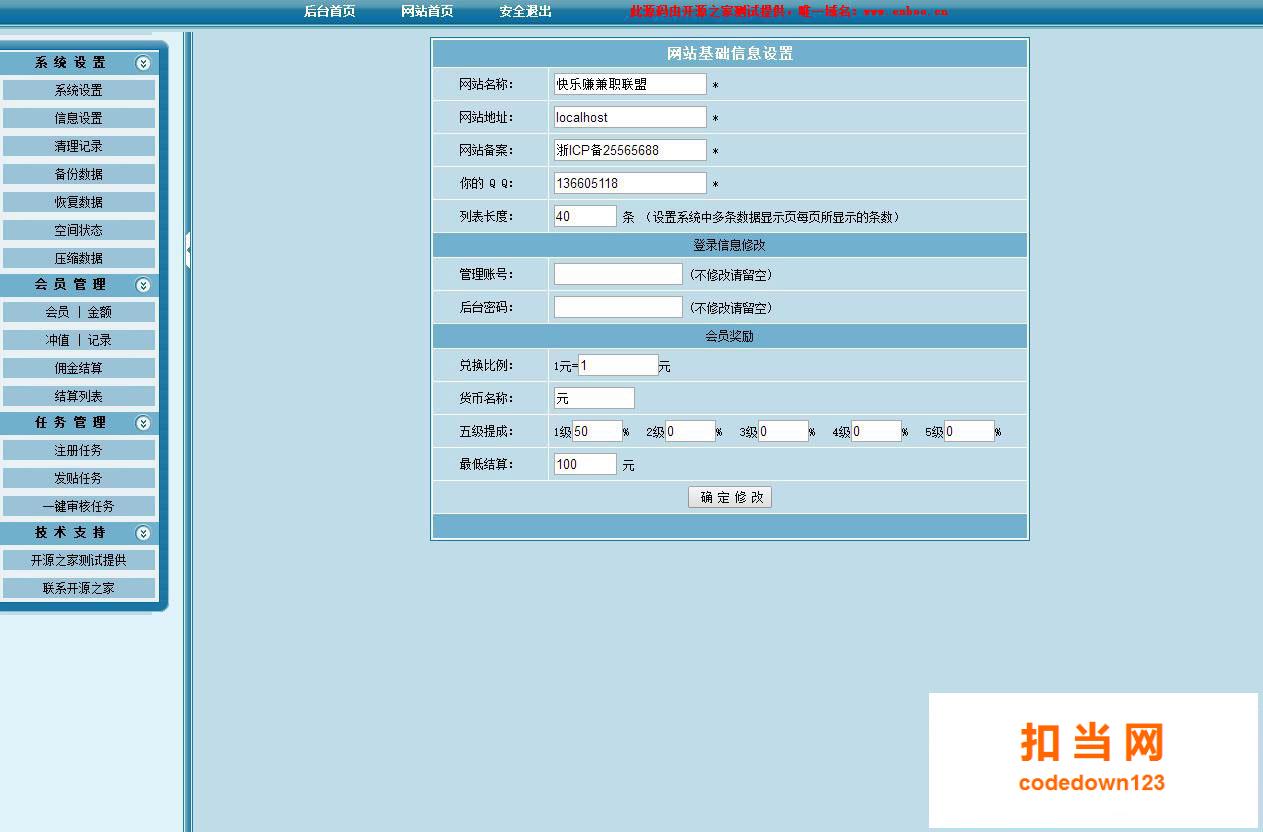Open 信息设置 sidebar item

78,118
